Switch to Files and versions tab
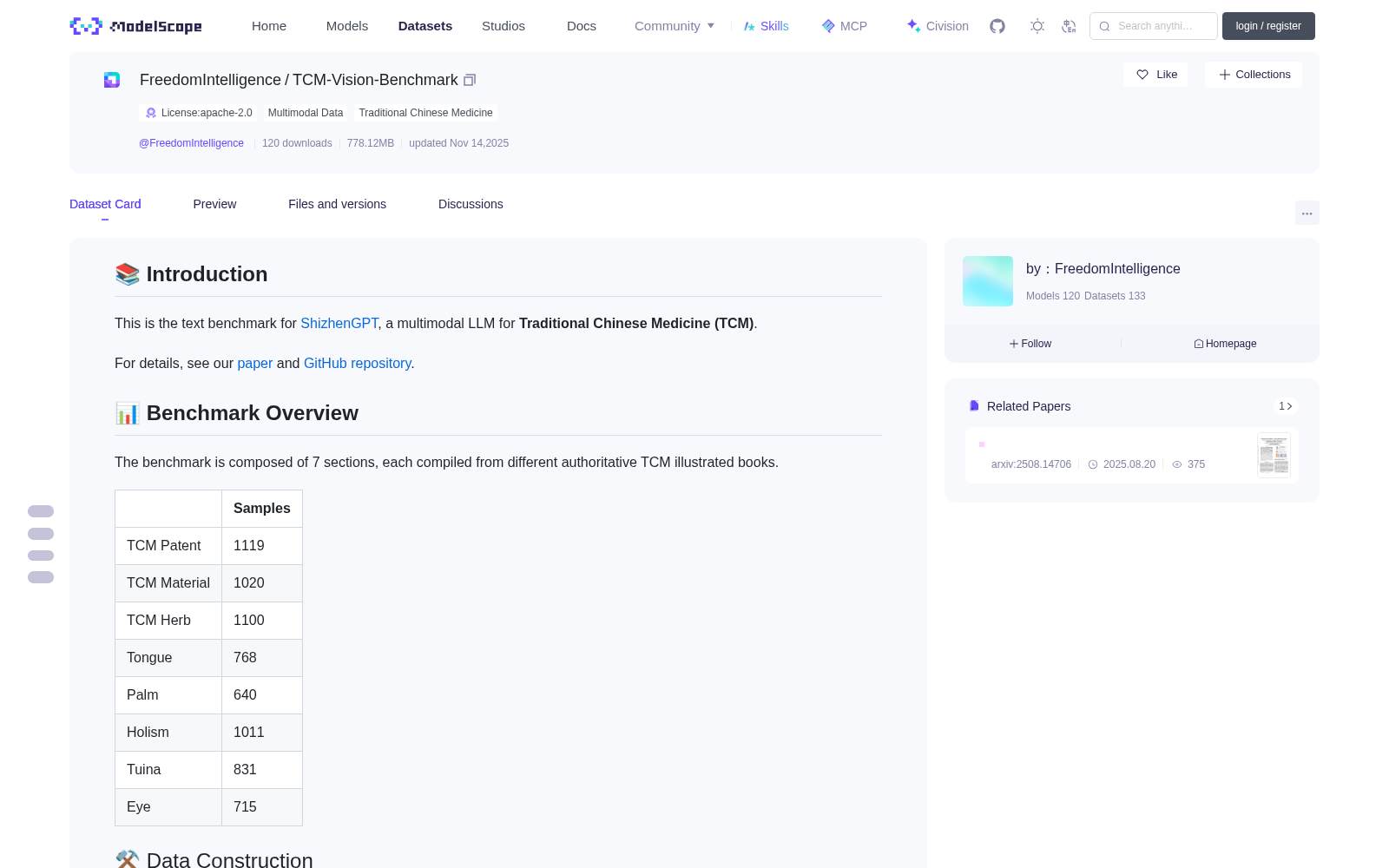 (337, 204)
